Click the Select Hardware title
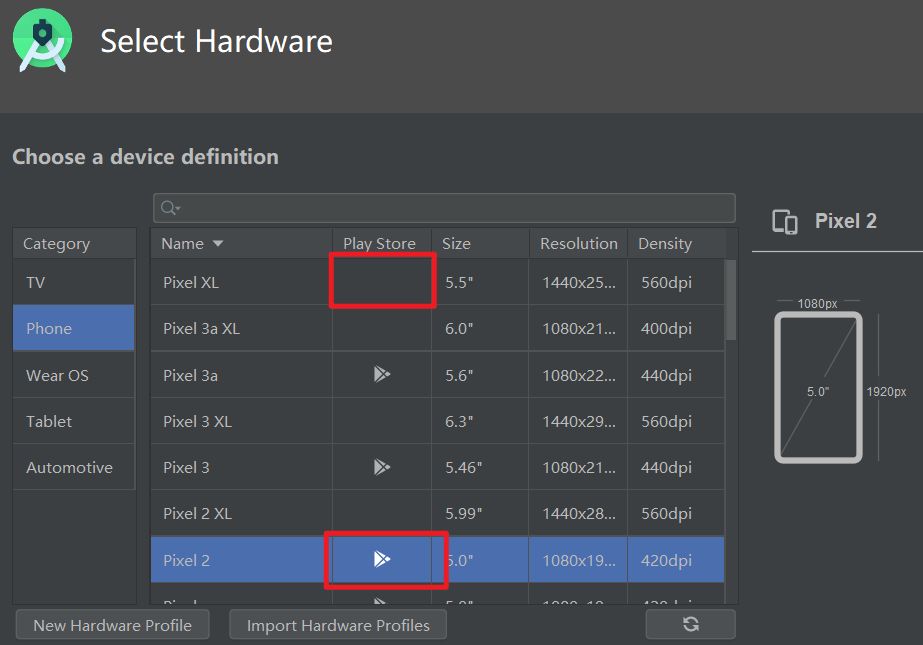923x645 pixels. click(x=216, y=41)
